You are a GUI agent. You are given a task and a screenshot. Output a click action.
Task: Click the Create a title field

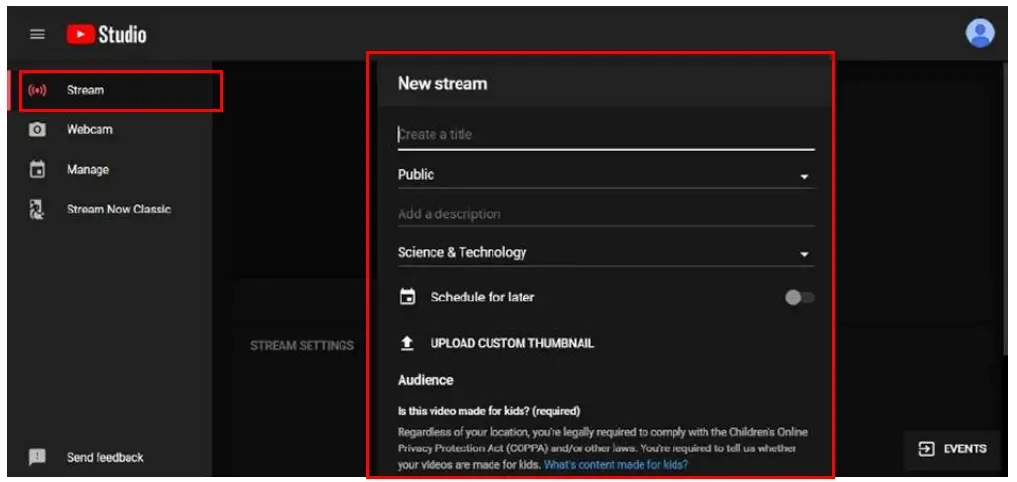click(605, 135)
